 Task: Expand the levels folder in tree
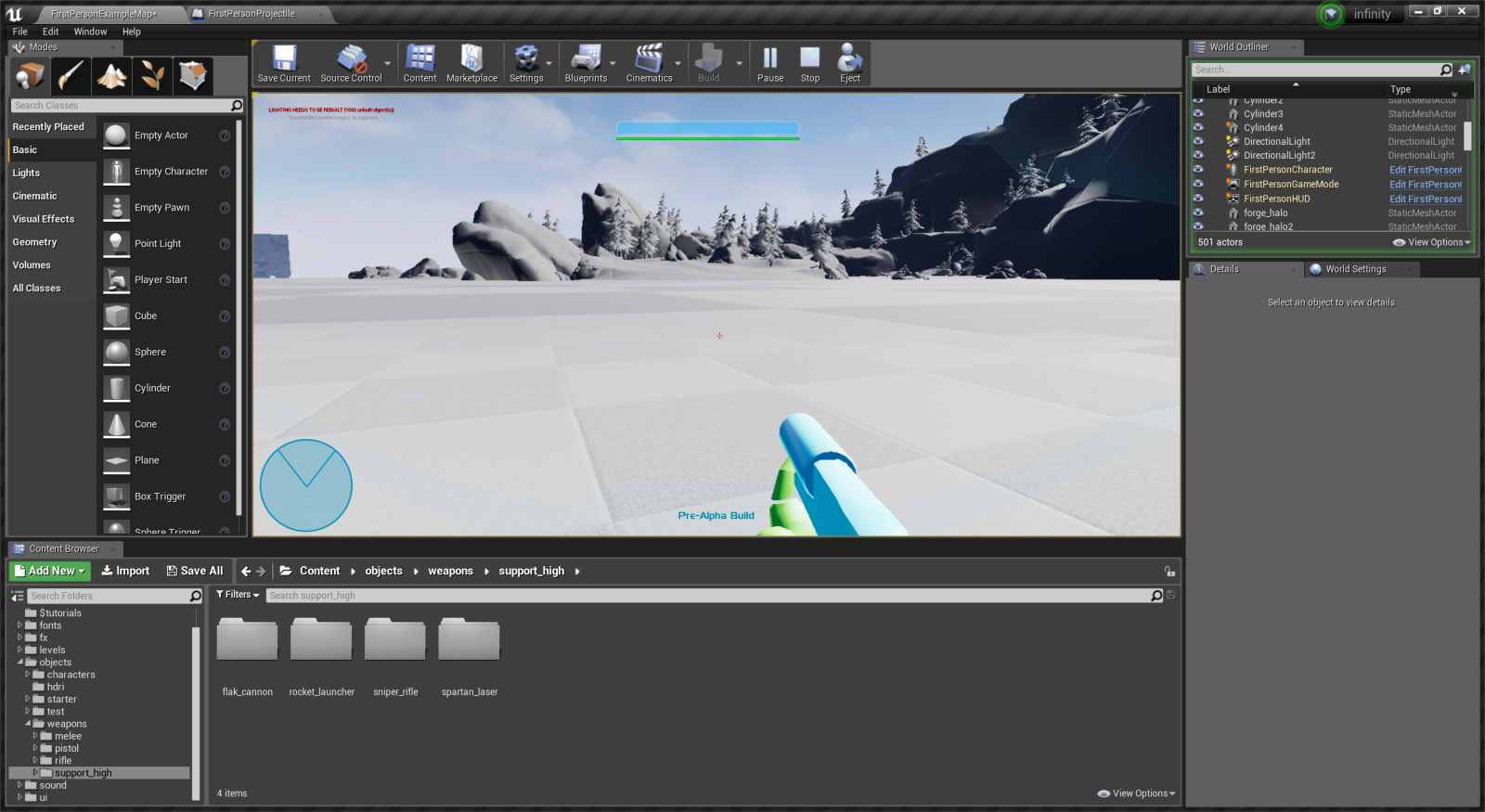pos(19,650)
